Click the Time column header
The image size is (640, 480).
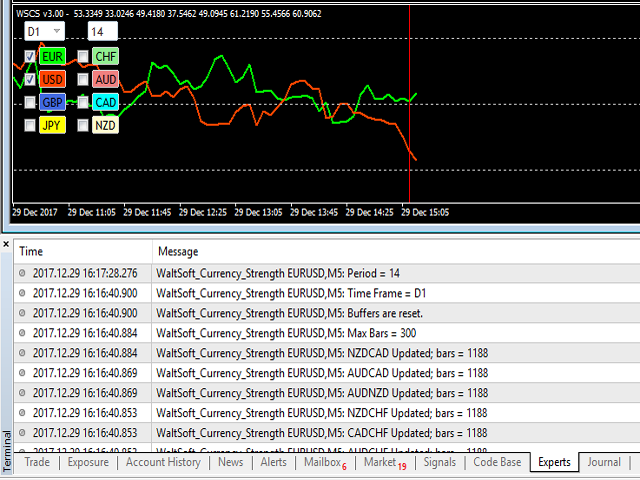pos(32,252)
